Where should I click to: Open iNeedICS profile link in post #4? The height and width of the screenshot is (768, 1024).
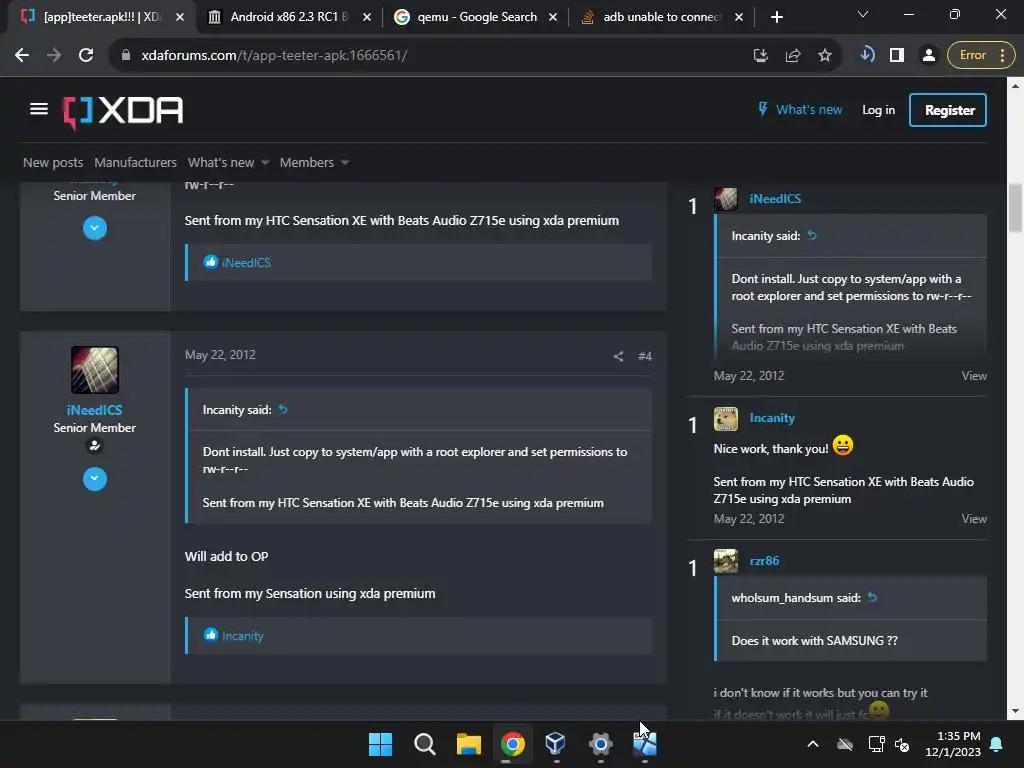click(x=95, y=410)
